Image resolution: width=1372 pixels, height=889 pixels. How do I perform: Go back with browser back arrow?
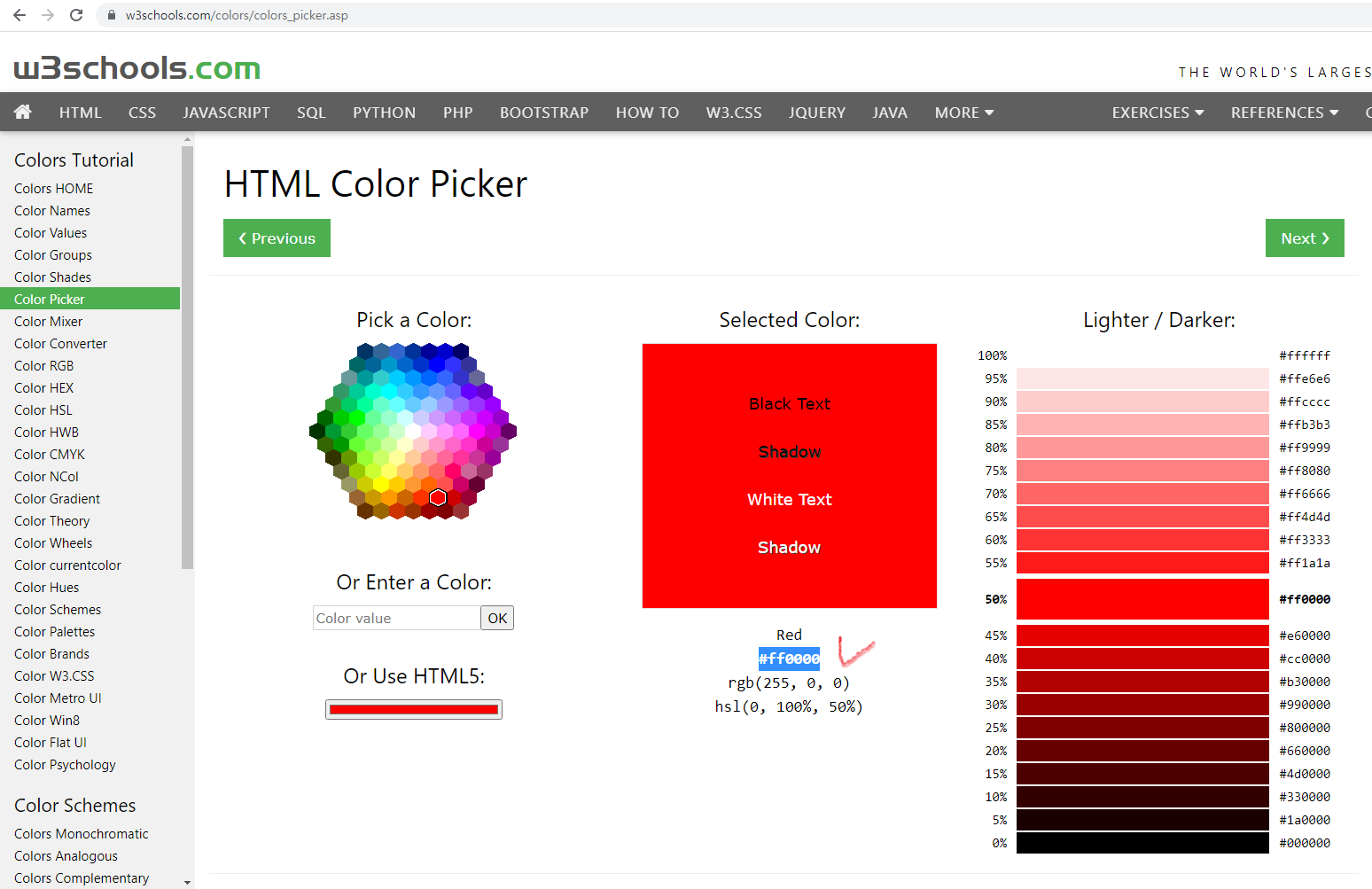pyautogui.click(x=19, y=15)
